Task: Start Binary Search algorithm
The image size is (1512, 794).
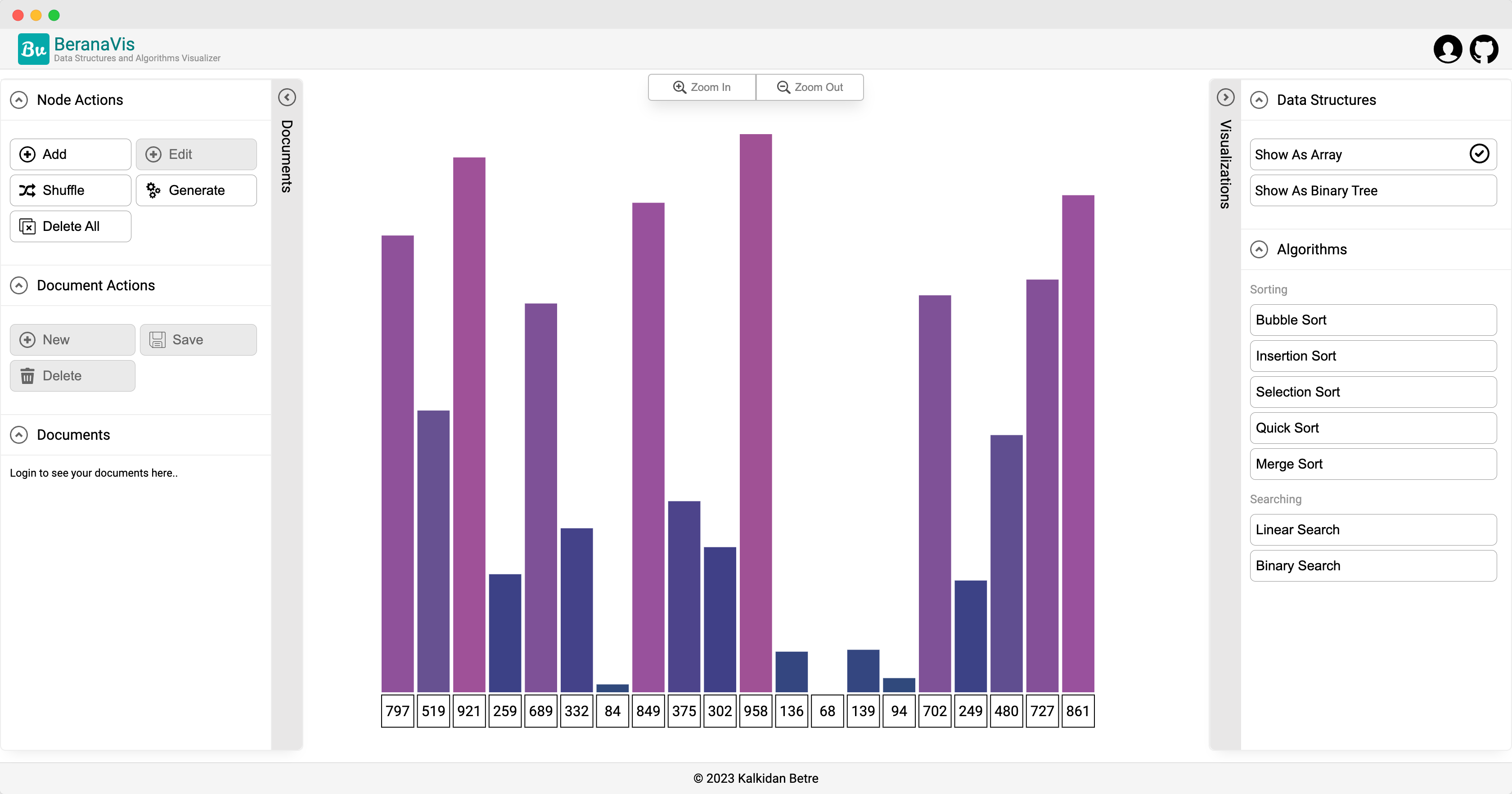Action: click(1373, 565)
